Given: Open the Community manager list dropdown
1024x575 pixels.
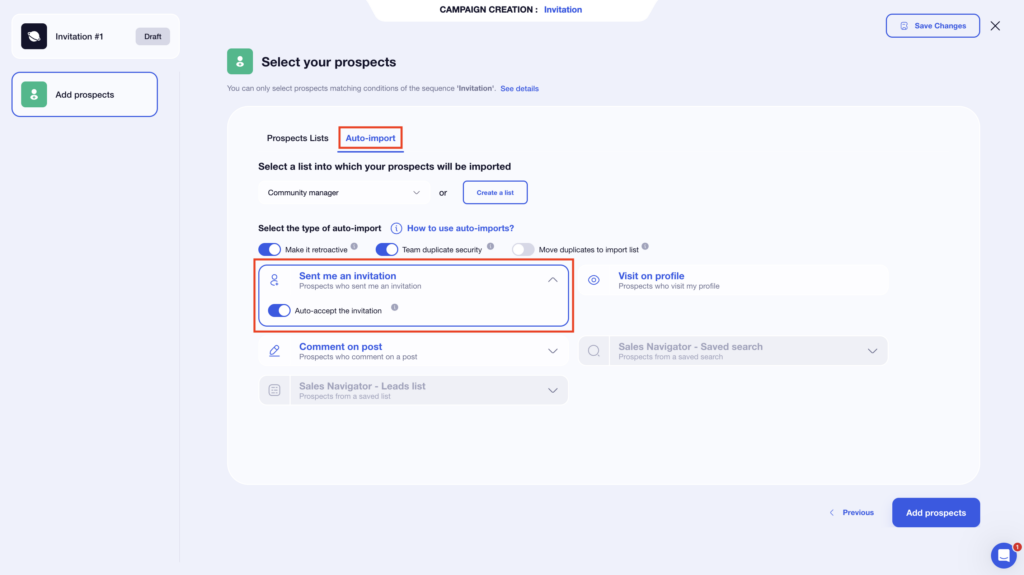Looking at the screenshot, I should 344,193.
